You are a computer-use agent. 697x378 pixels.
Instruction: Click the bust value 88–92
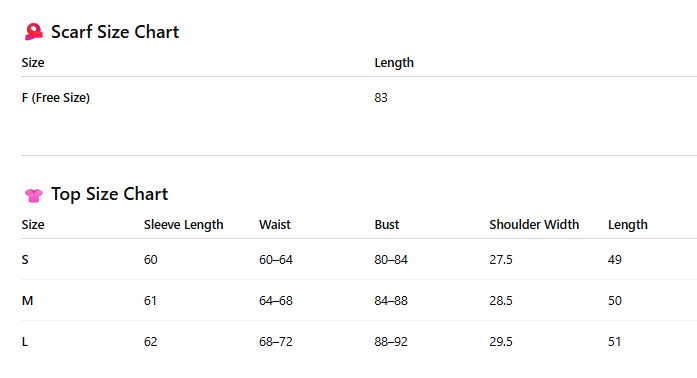point(391,342)
